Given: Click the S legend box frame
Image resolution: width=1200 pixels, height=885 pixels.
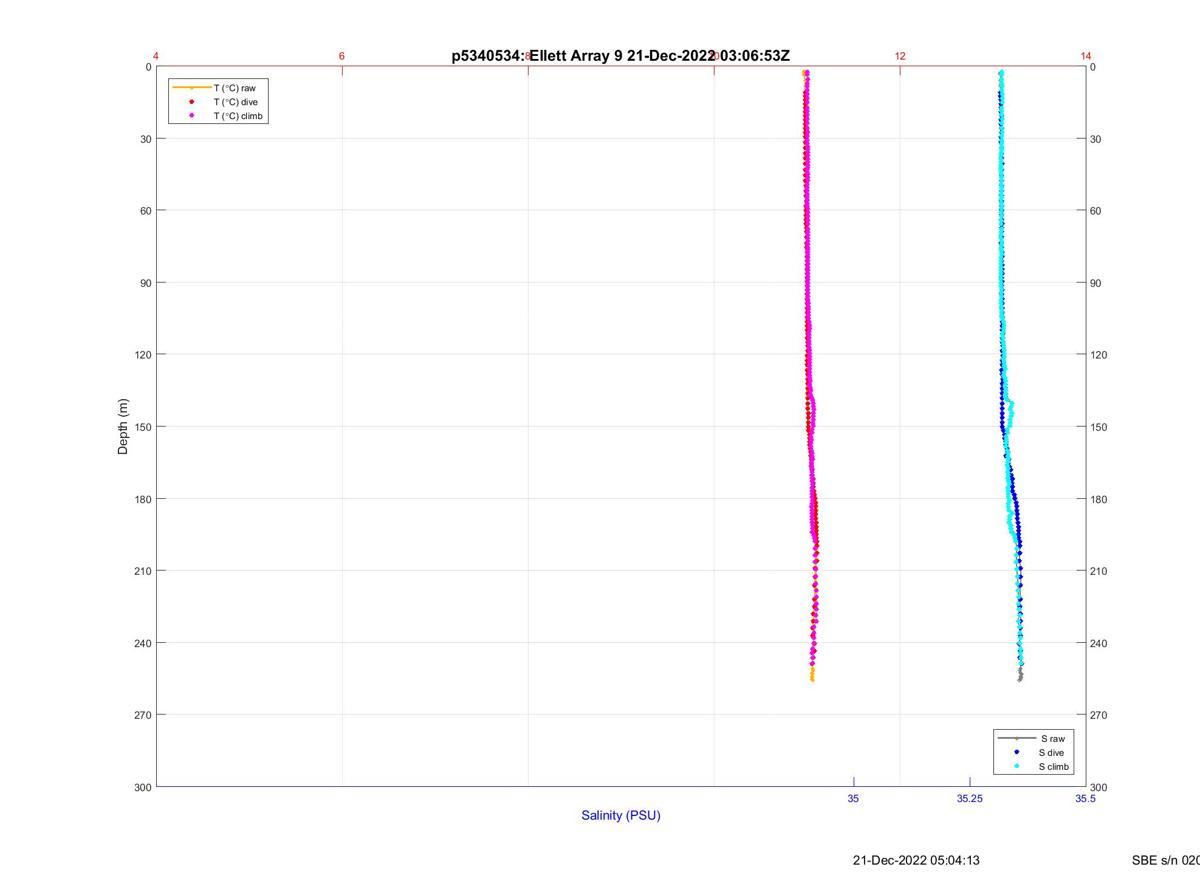Looking at the screenshot, I should 1034,752.
